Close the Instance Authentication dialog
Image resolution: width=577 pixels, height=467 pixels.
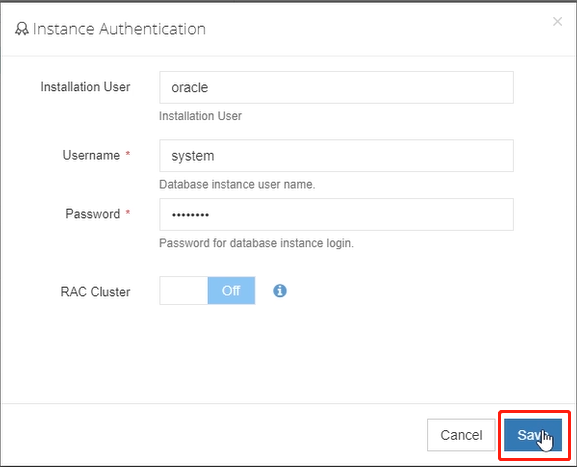pyautogui.click(x=557, y=22)
